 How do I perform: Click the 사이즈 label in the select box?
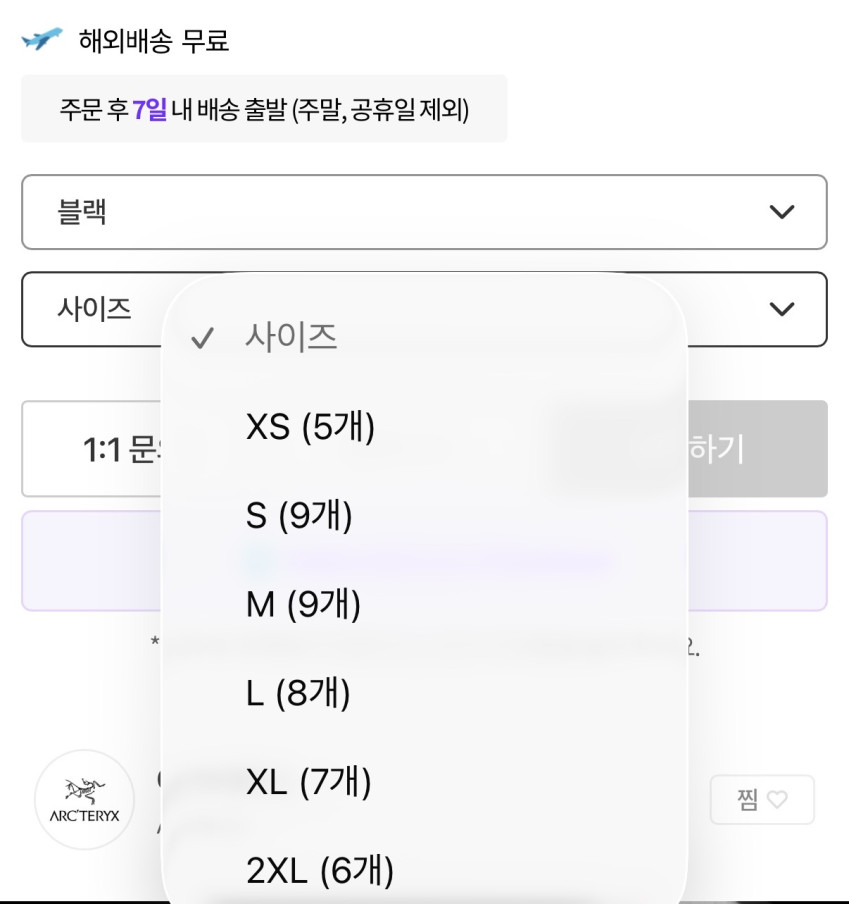point(95,309)
